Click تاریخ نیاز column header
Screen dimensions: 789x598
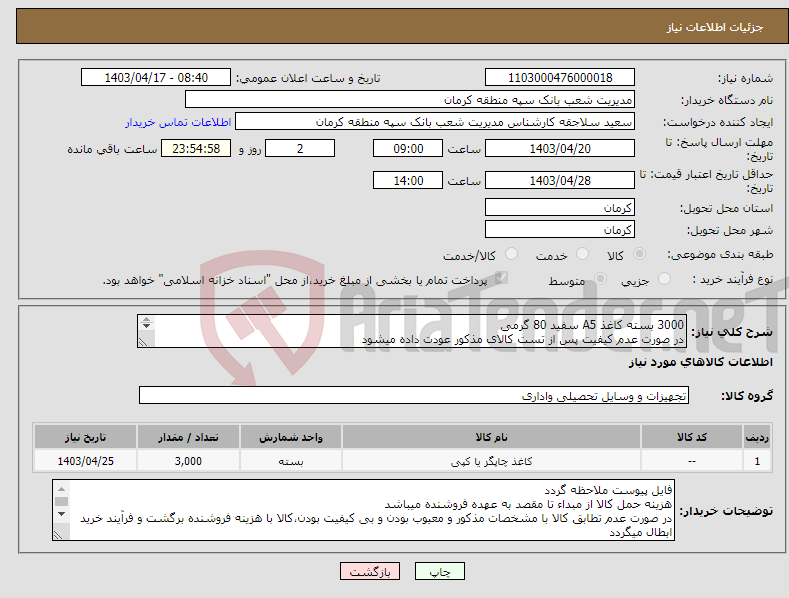pos(86,437)
